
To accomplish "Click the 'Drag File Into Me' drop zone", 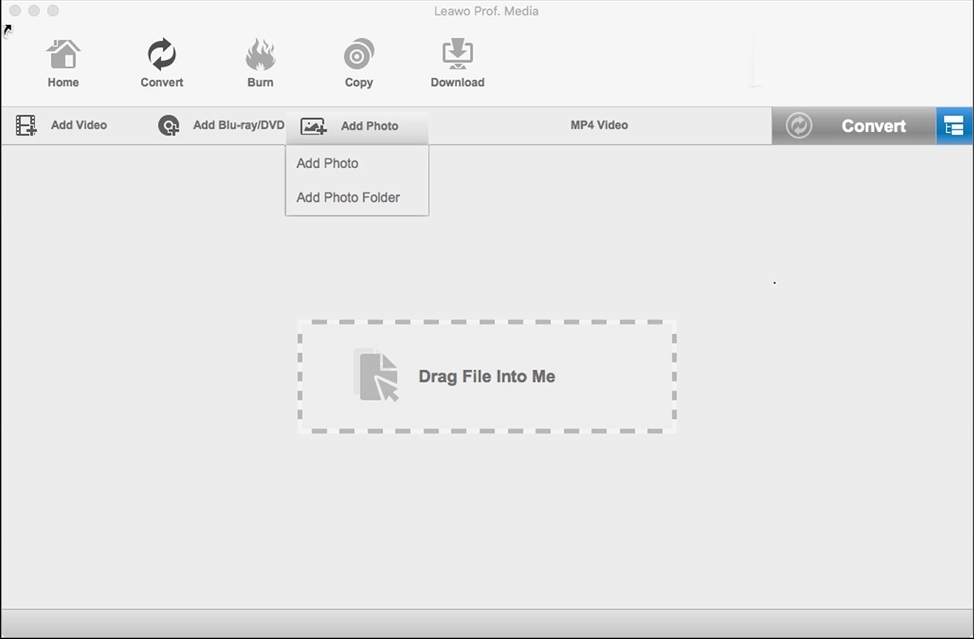I will pos(487,377).
